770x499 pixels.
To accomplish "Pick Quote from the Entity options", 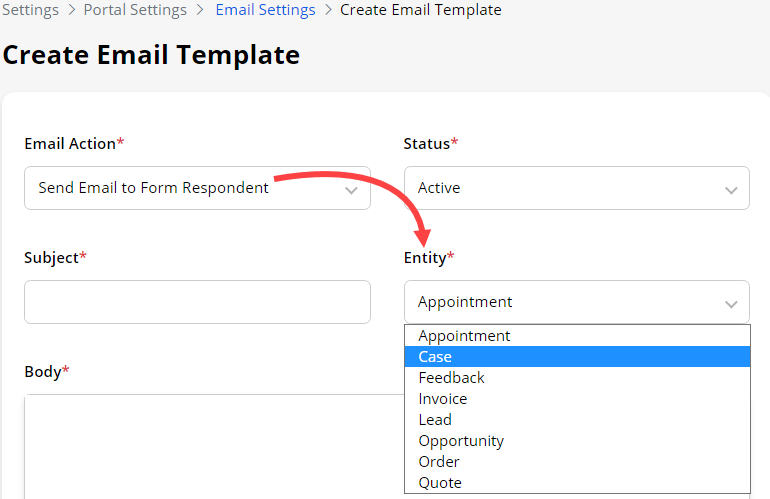I will point(440,483).
